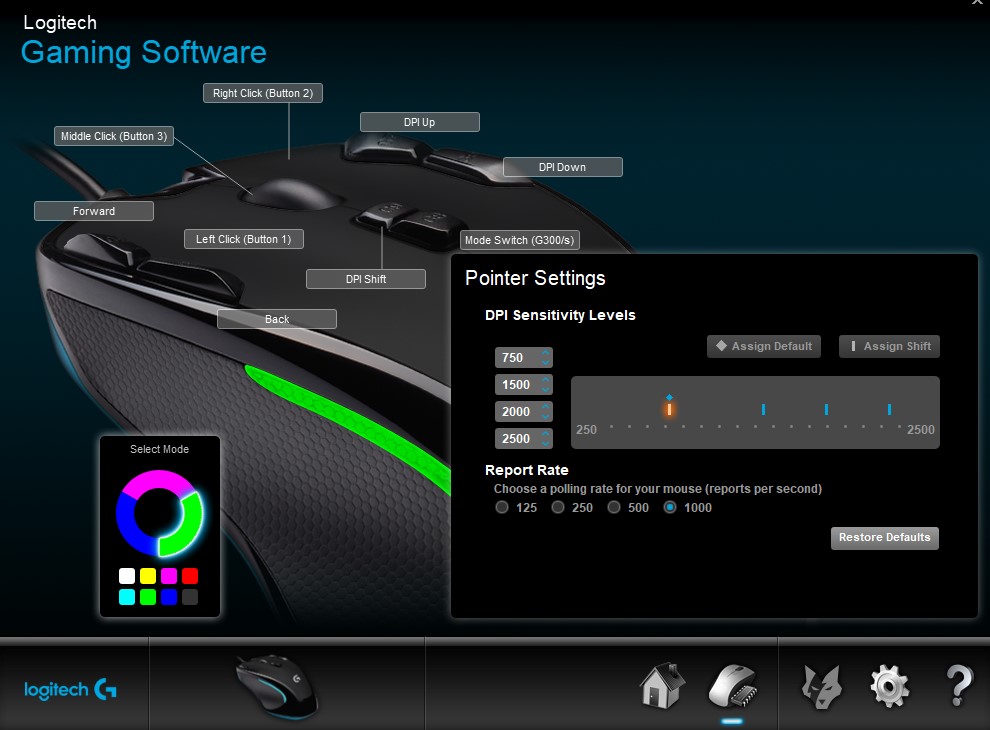Click the stepper arrows on 1500 DPI field
The image size is (990, 730).
coord(545,385)
